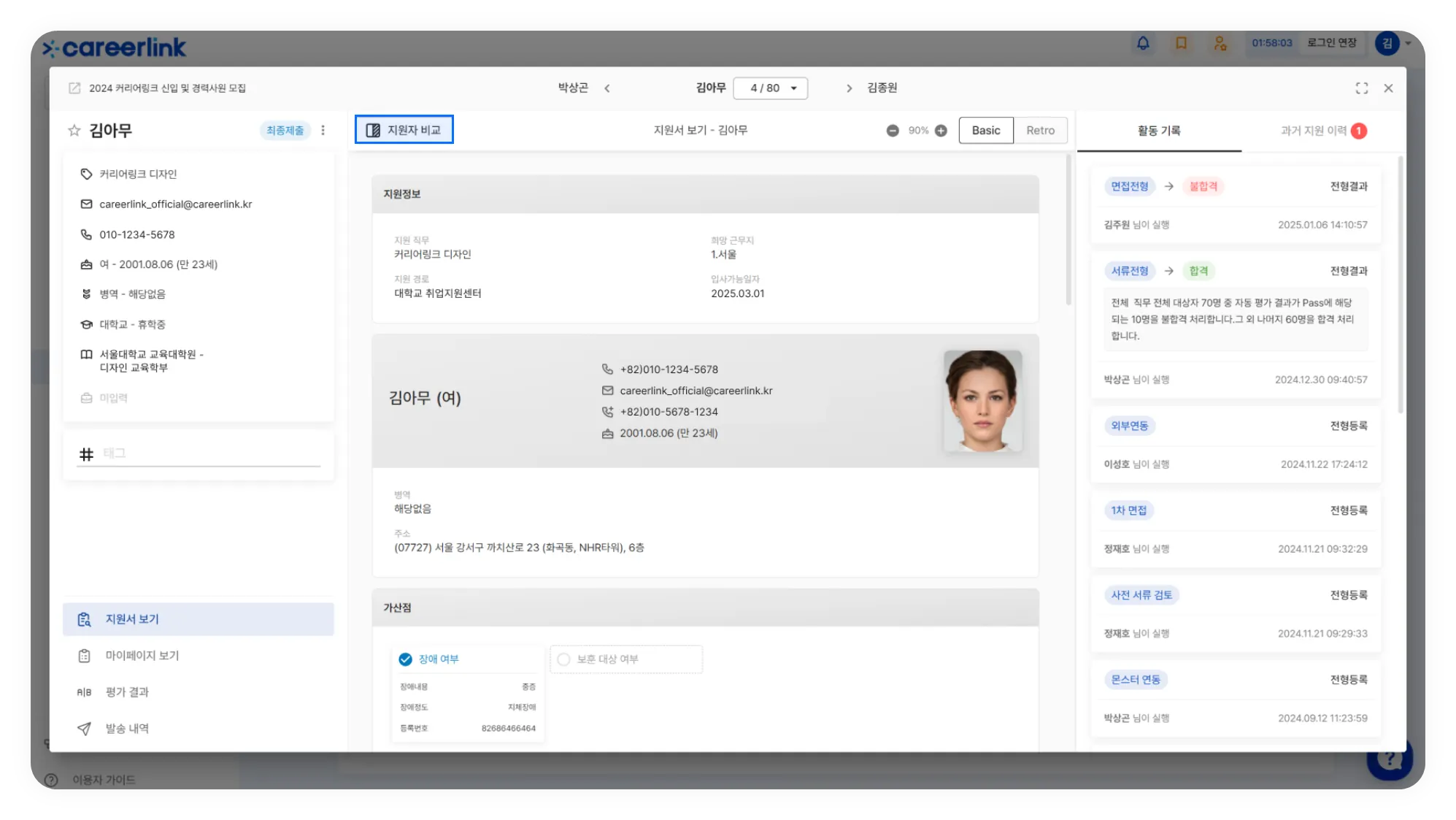Open the three-dot menu beside 최종제출

click(x=323, y=131)
